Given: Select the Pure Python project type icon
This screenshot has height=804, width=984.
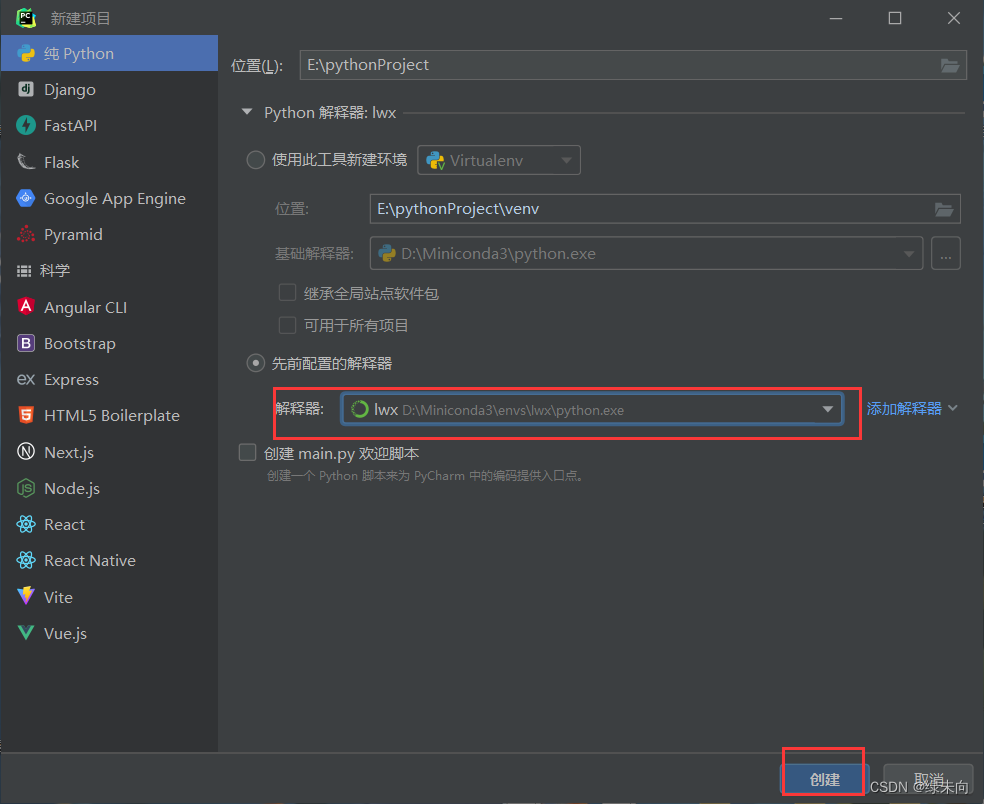Looking at the screenshot, I should coord(26,53).
